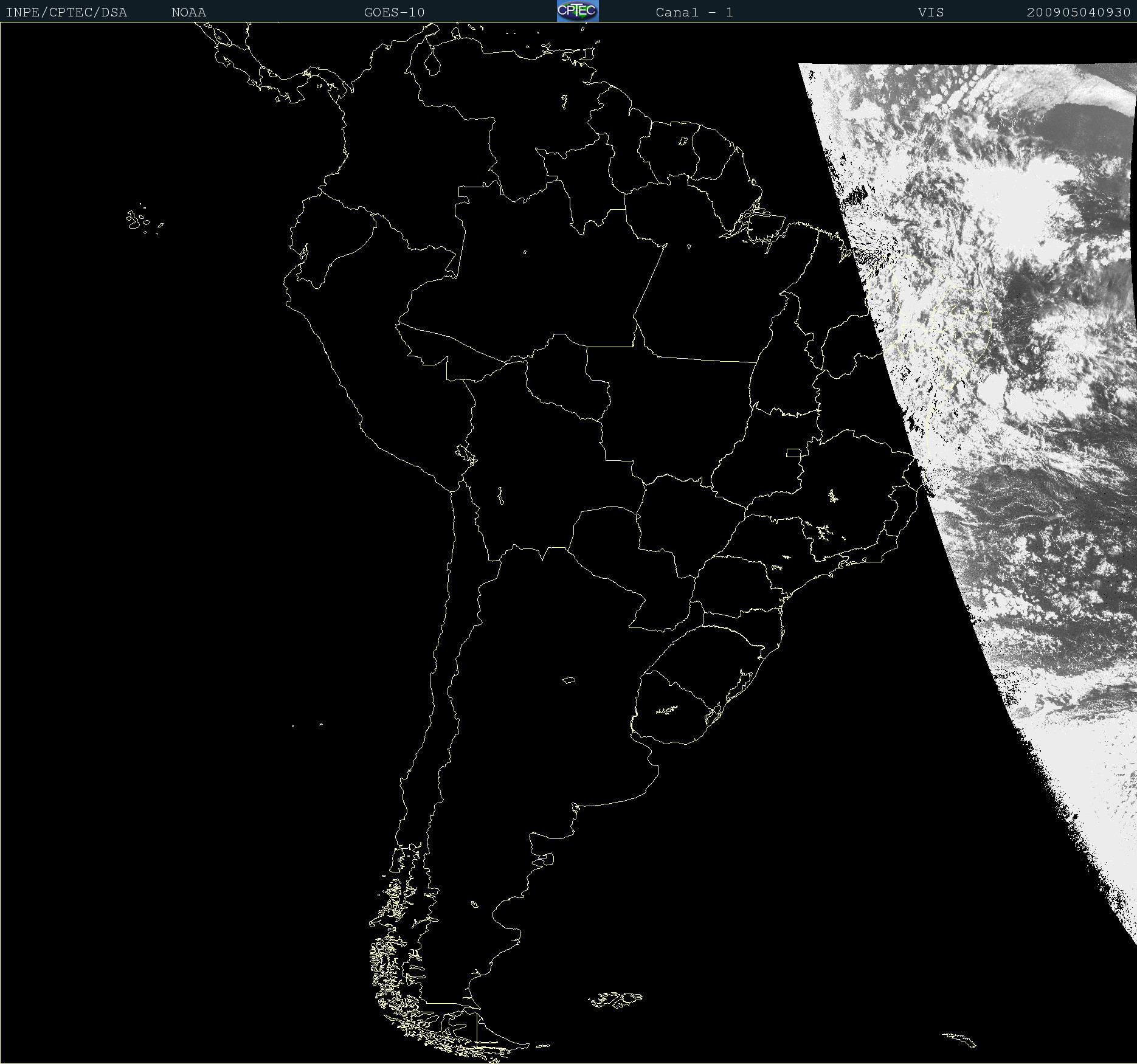This screenshot has width=1137, height=1064.
Task: Click the NOAA label in header
Action: click(188, 12)
